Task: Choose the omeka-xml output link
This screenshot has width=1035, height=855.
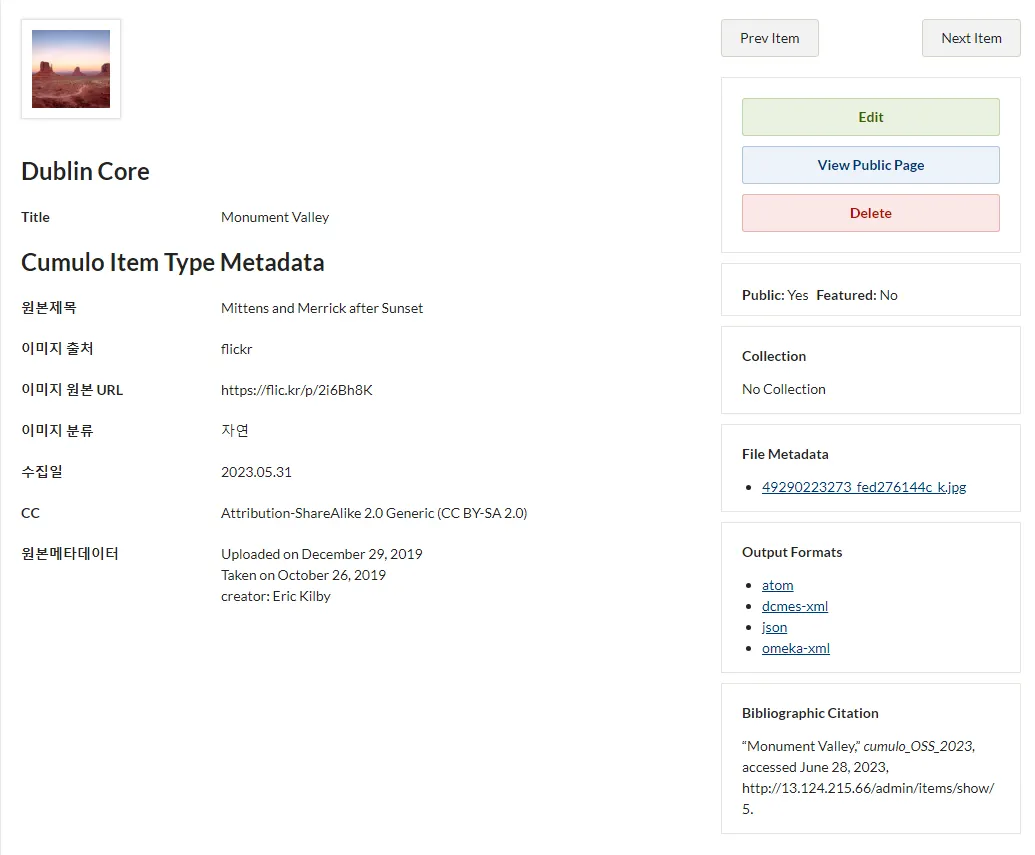Action: (795, 648)
